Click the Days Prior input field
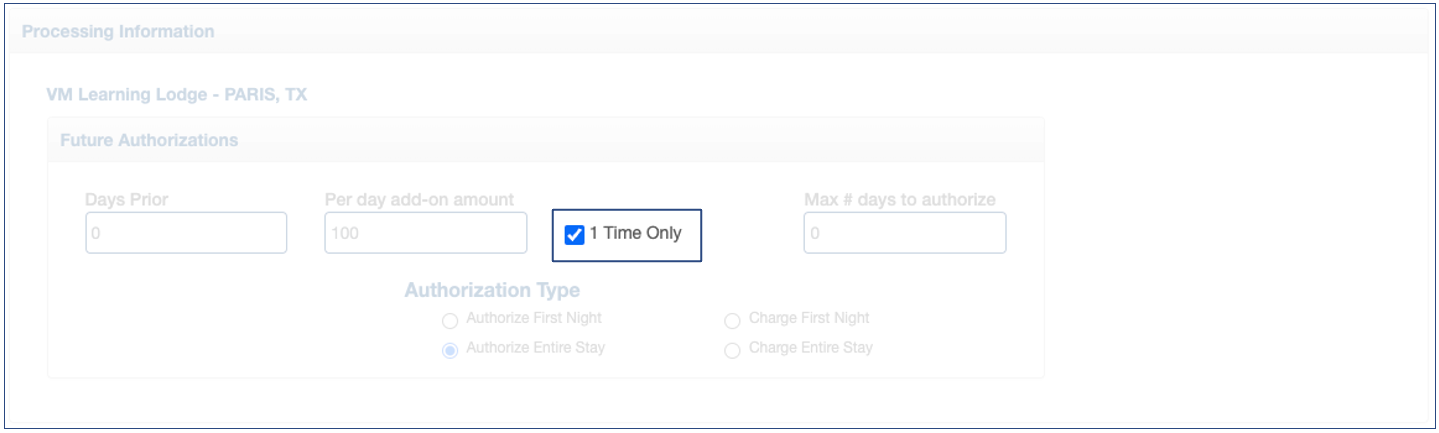The image size is (1439, 433). [x=186, y=233]
